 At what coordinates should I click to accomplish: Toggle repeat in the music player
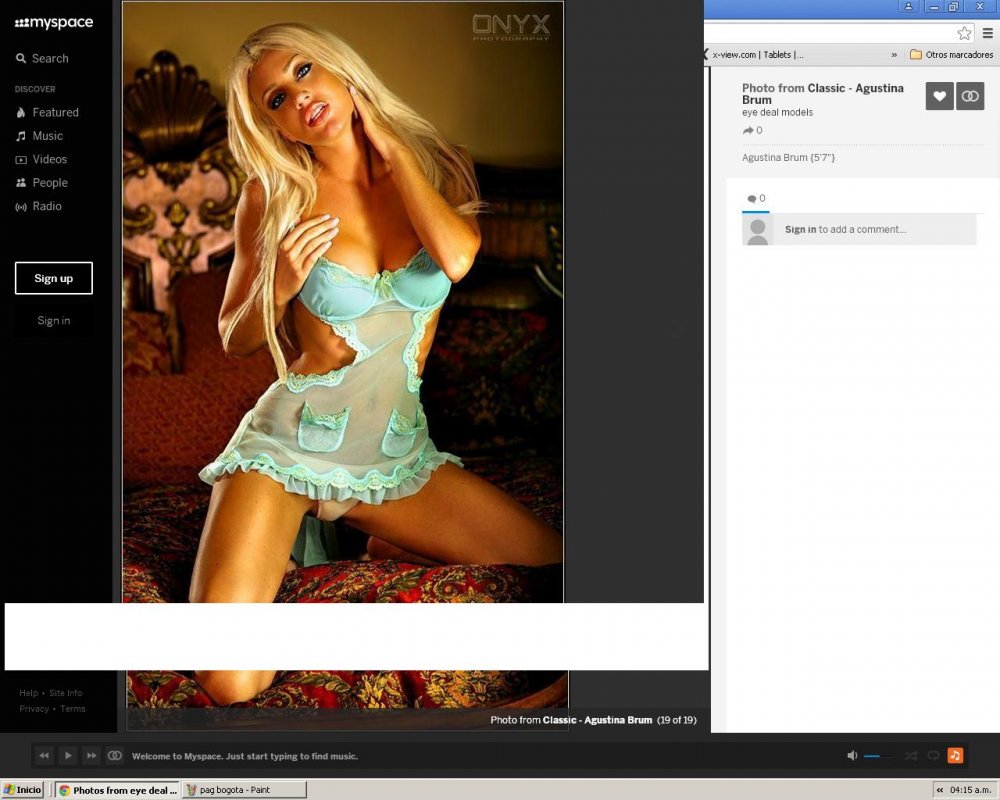click(933, 756)
